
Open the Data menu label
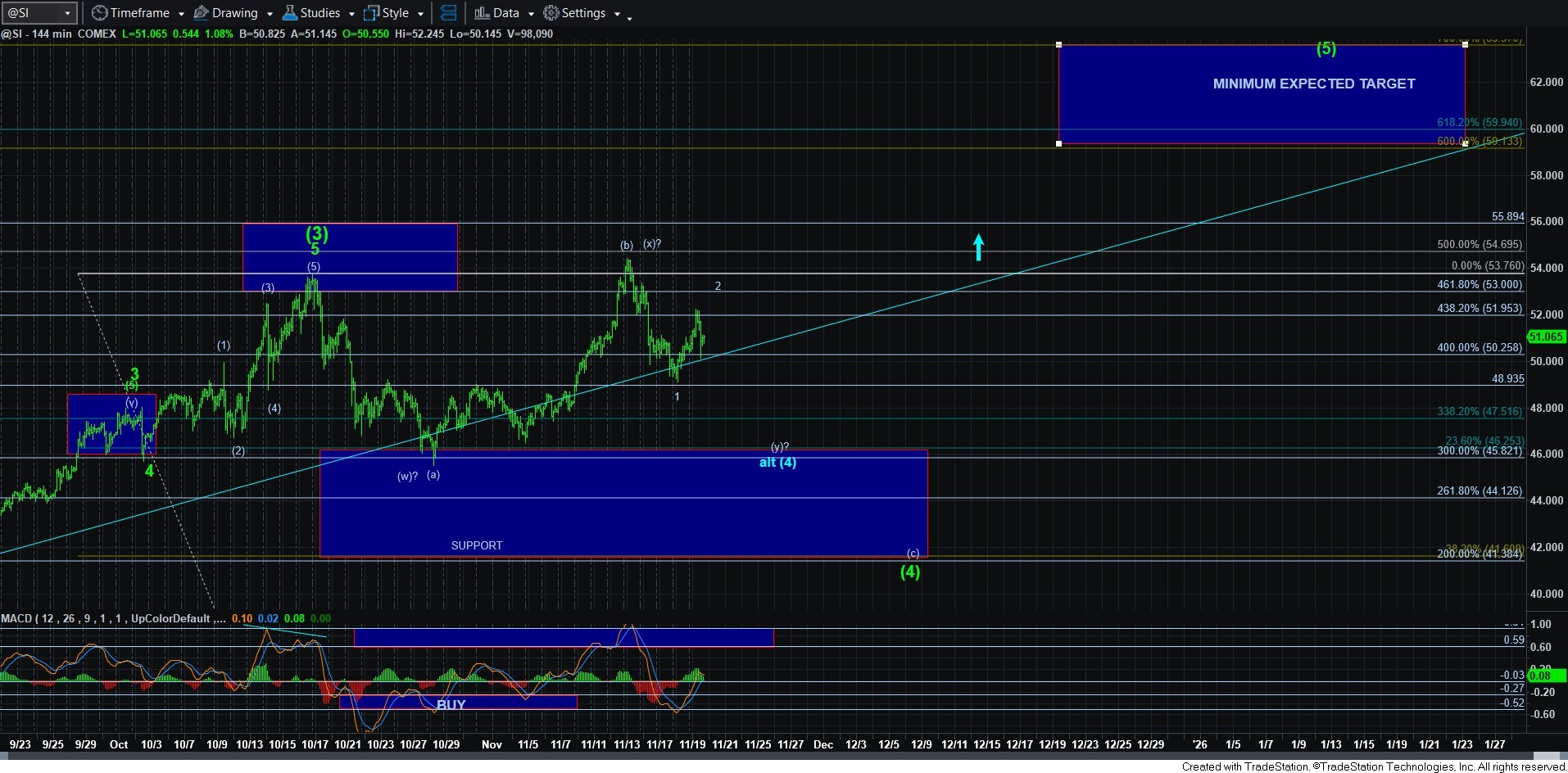coord(505,13)
